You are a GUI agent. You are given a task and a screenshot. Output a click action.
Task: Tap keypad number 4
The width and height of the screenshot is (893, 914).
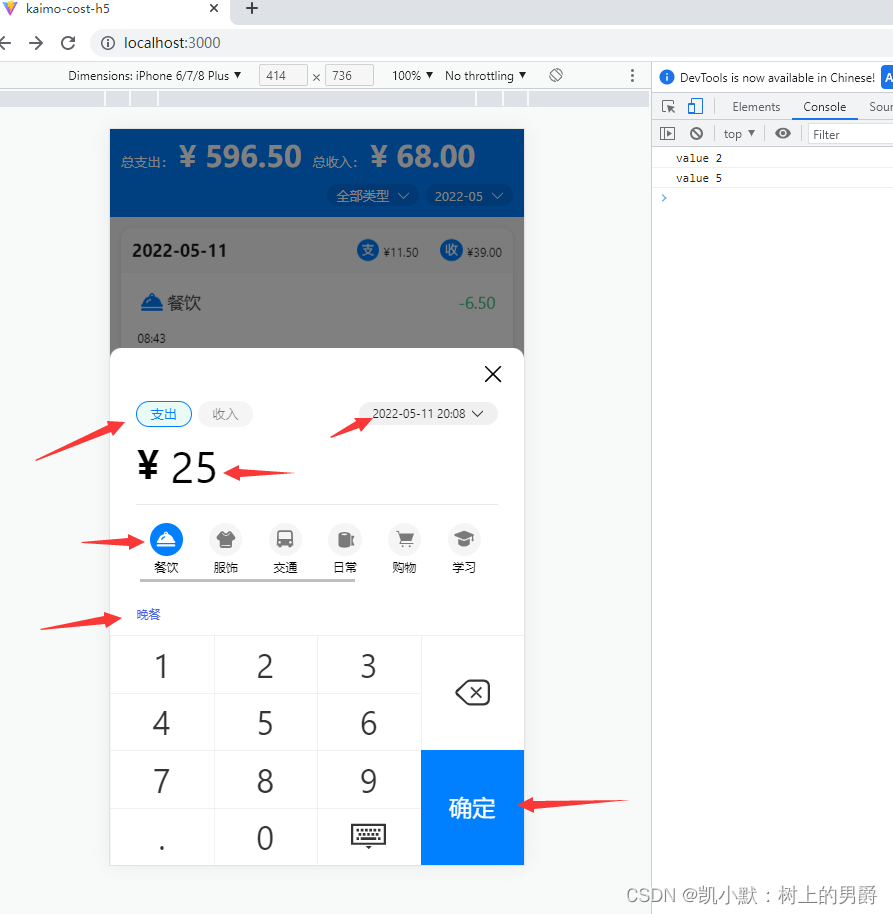coord(162,722)
